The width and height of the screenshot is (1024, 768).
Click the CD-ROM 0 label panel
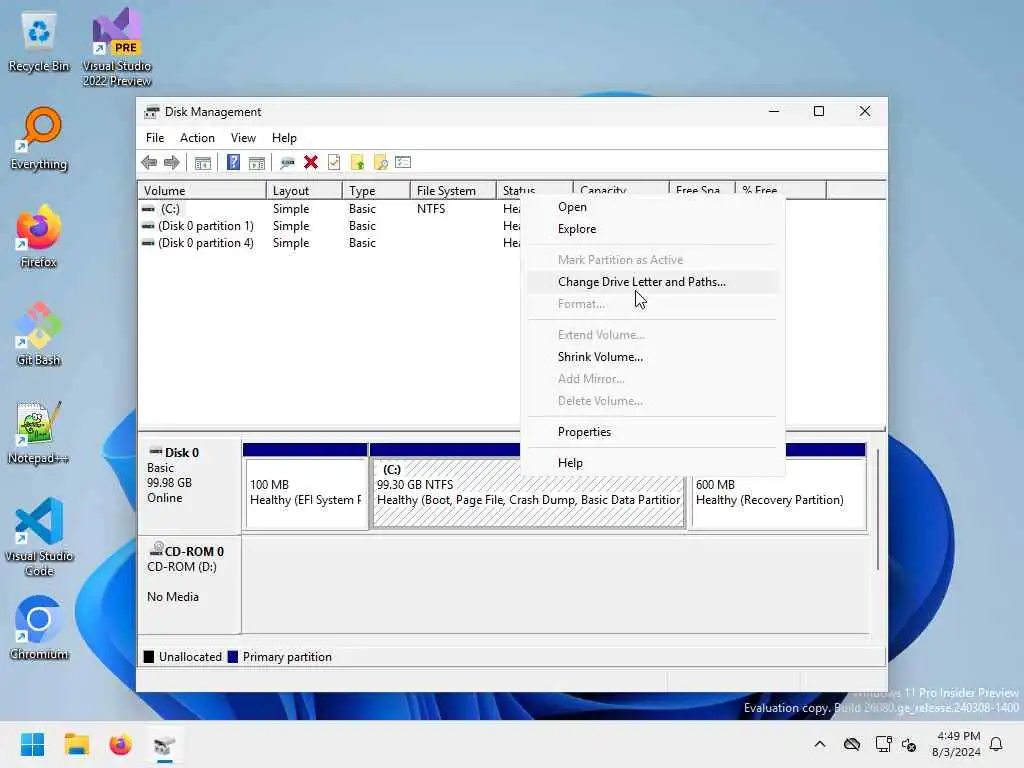[189, 584]
